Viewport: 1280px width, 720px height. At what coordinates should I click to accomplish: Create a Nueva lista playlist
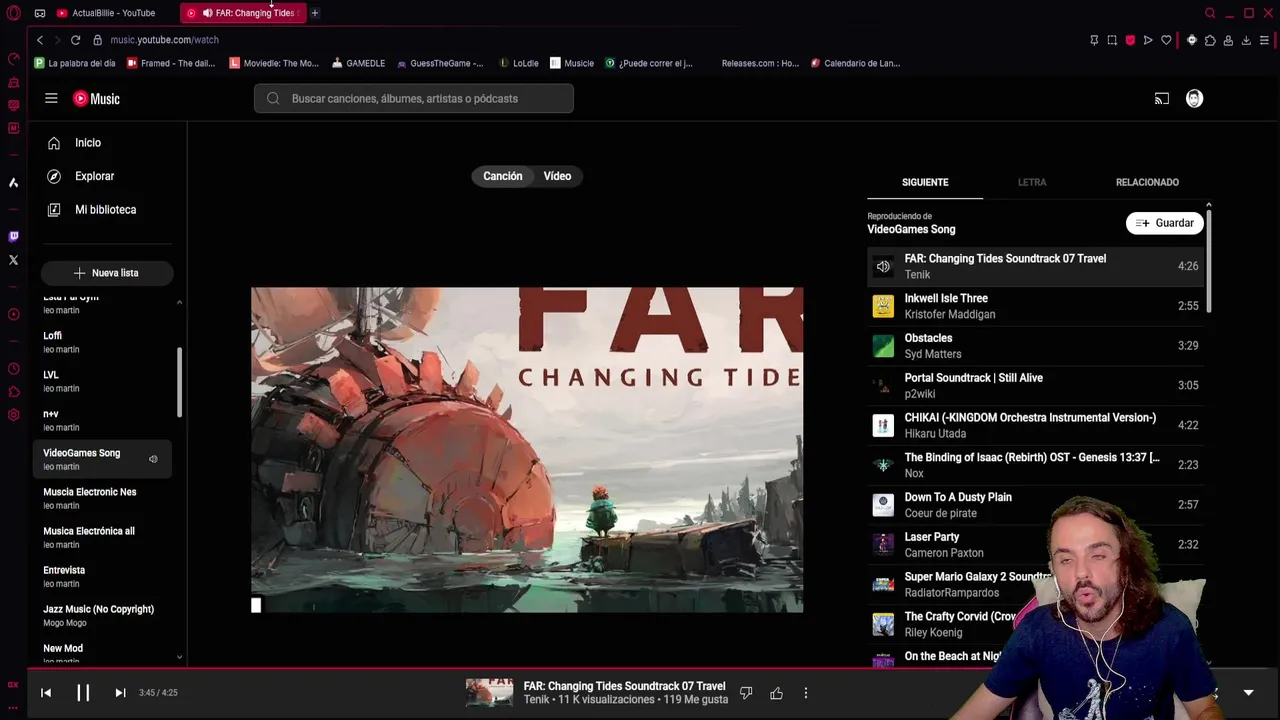click(107, 273)
